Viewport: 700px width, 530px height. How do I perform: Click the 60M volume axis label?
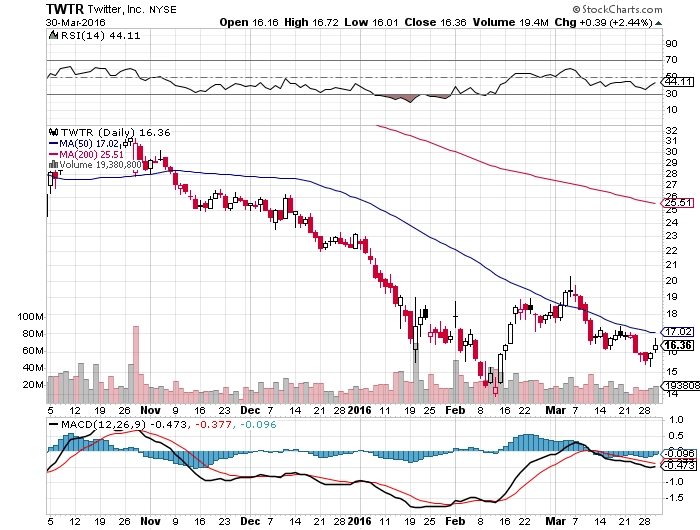(x=33, y=351)
